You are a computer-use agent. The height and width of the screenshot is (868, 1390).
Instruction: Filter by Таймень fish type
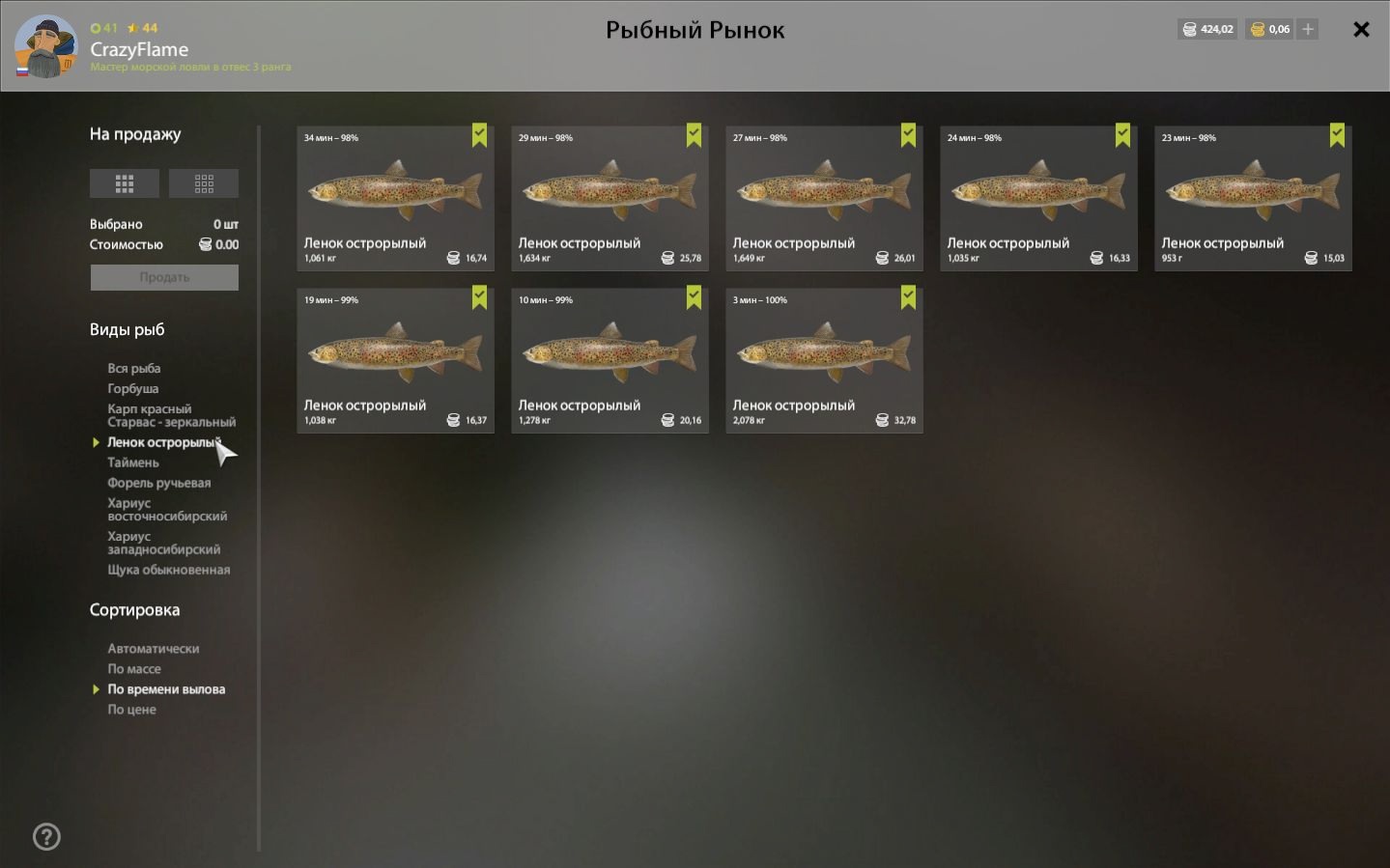point(133,462)
